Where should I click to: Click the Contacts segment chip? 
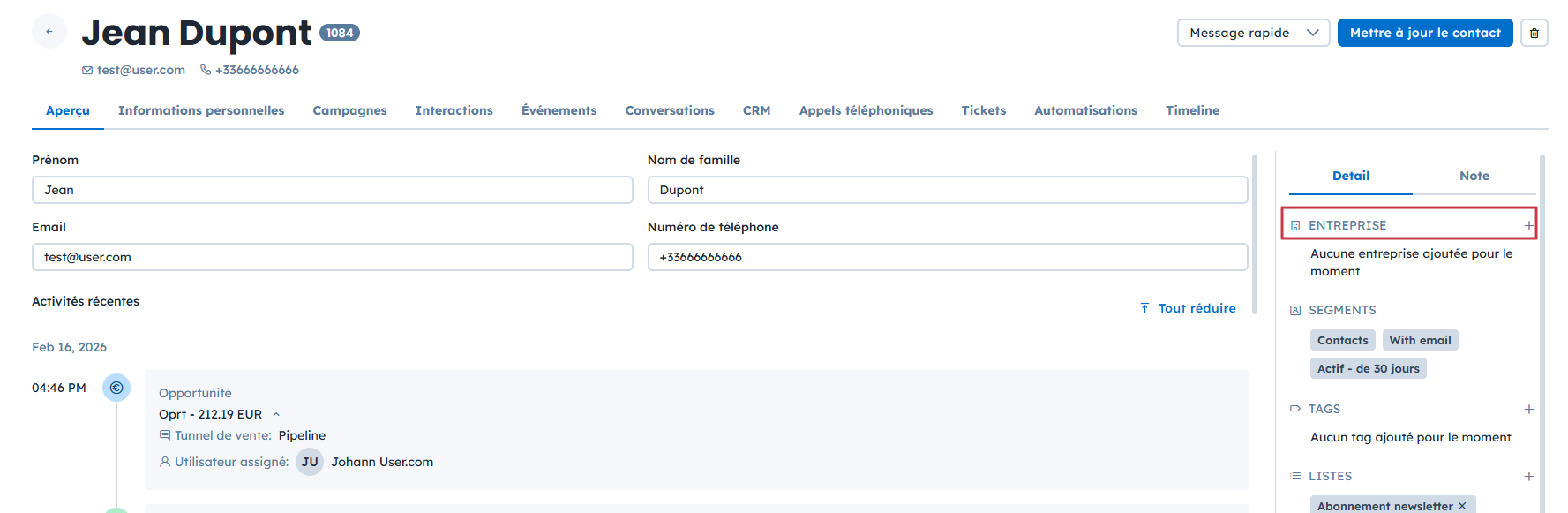[x=1343, y=340]
